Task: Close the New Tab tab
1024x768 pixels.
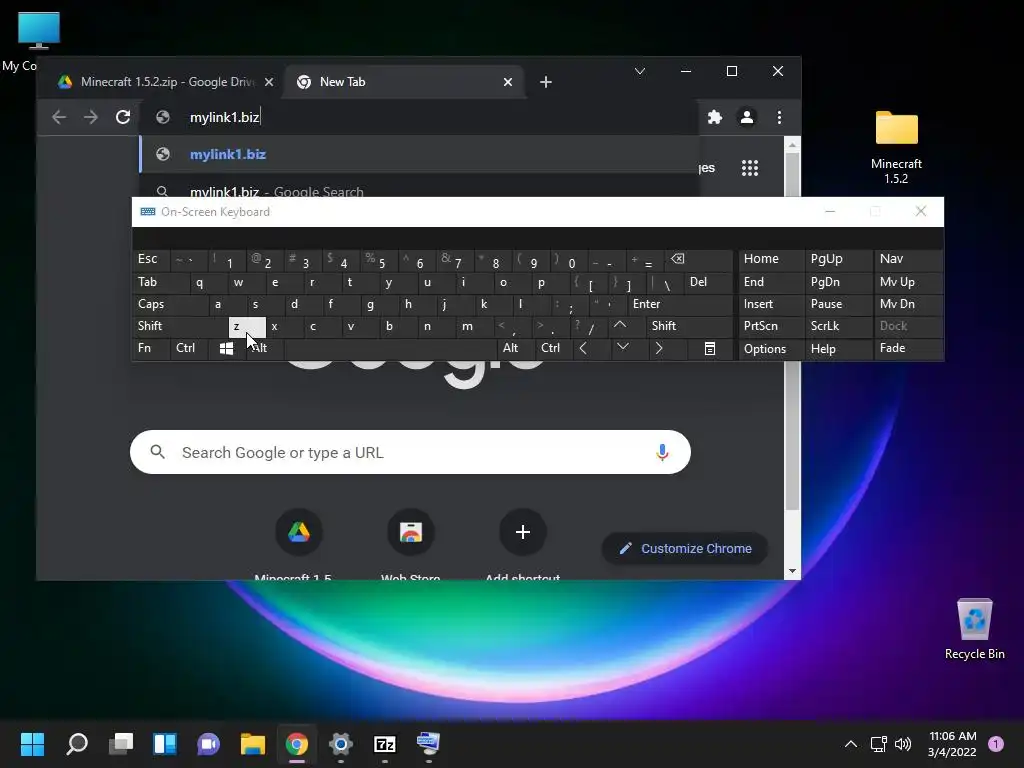Action: point(508,82)
